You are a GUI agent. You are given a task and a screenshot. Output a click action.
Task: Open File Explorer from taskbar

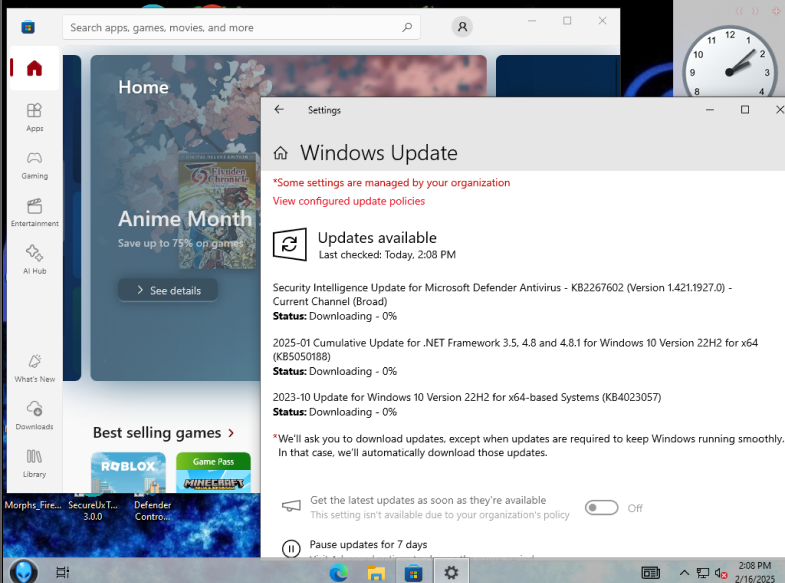point(376,572)
